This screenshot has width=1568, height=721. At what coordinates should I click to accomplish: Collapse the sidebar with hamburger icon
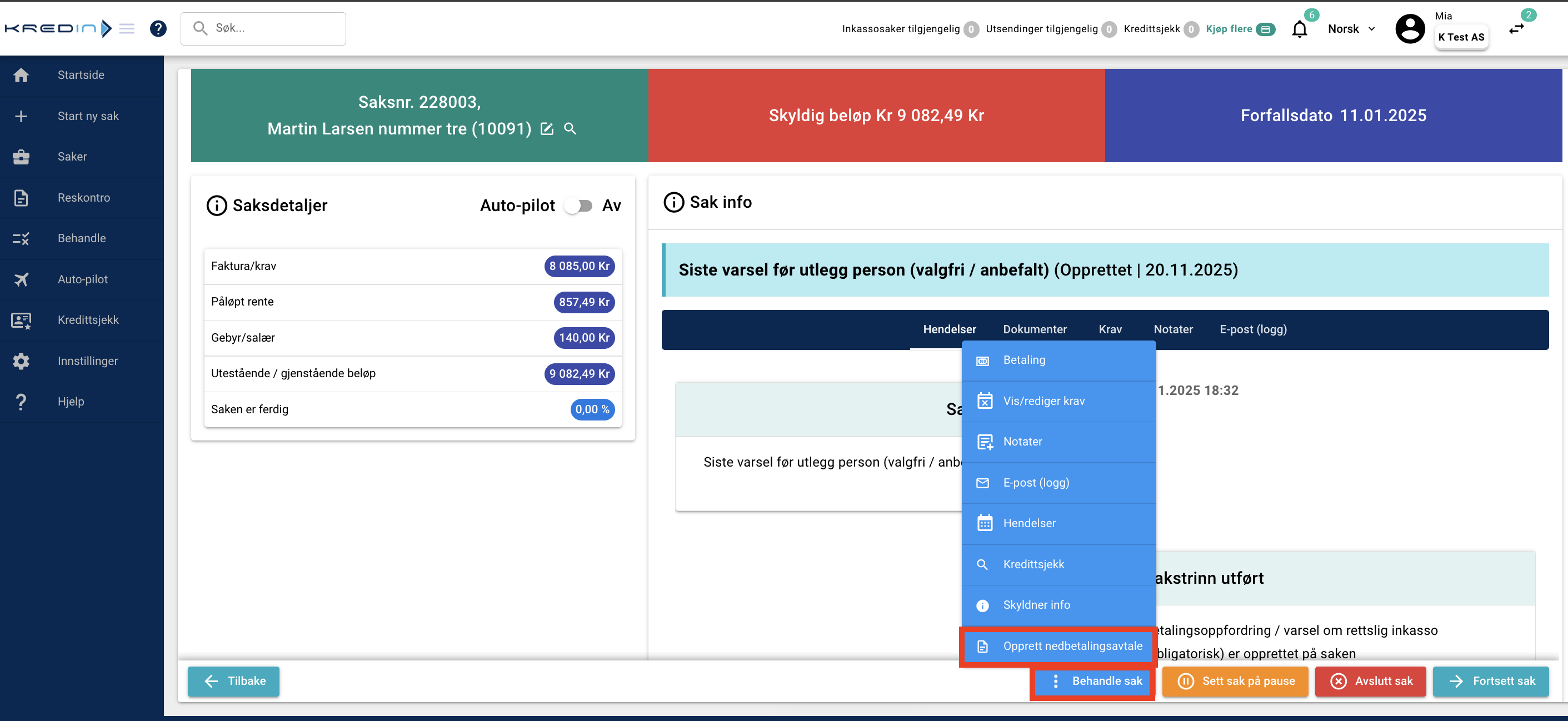click(127, 28)
